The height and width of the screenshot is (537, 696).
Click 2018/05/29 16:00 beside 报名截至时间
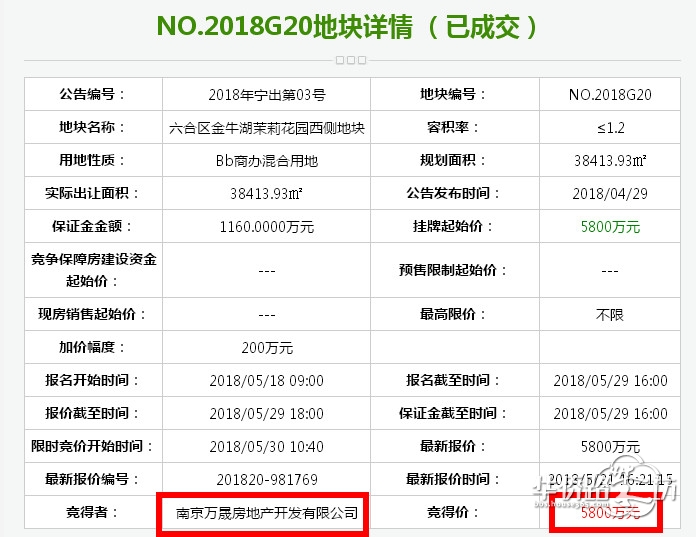610,380
